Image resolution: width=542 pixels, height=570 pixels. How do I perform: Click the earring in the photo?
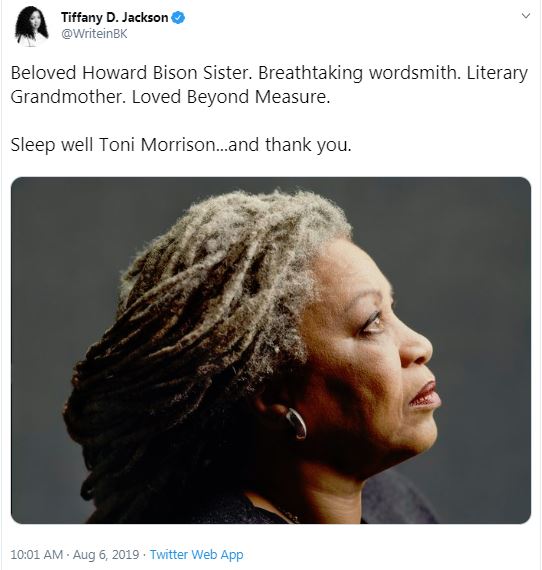tap(296, 423)
